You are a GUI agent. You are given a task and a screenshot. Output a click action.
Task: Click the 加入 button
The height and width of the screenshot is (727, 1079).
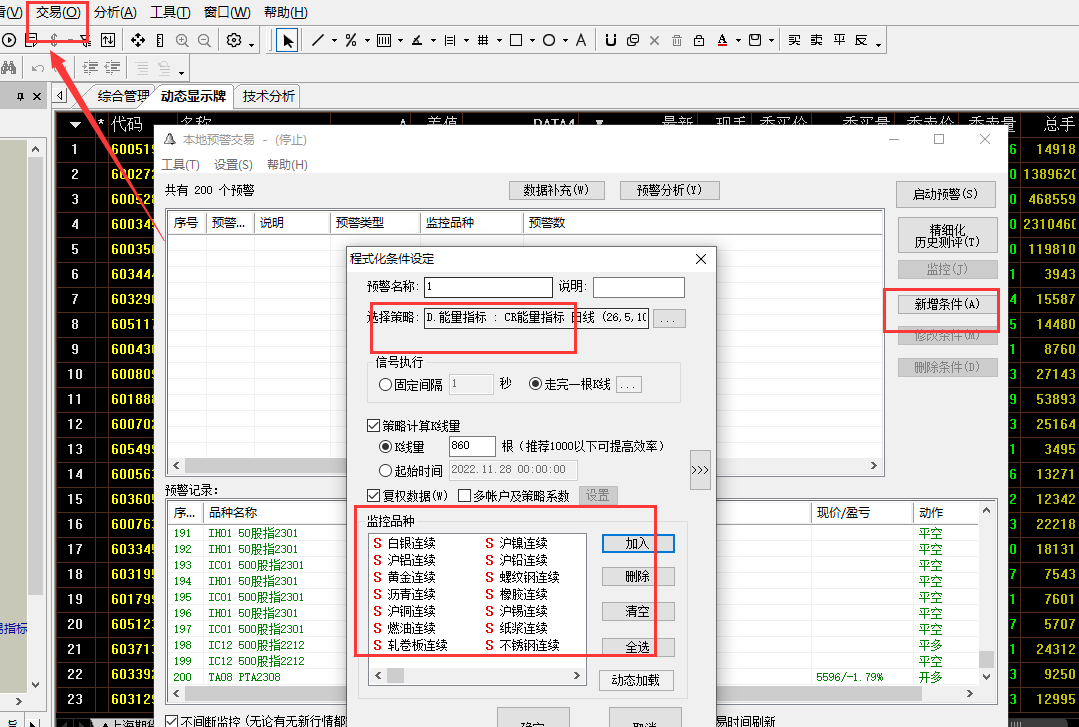637,543
